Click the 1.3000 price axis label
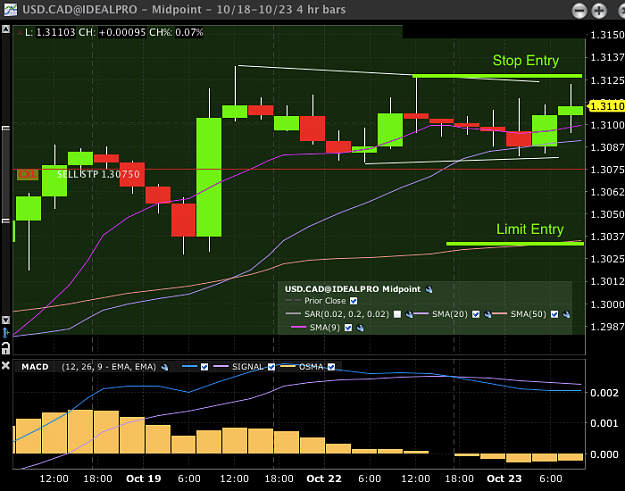 pyautogui.click(x=607, y=304)
